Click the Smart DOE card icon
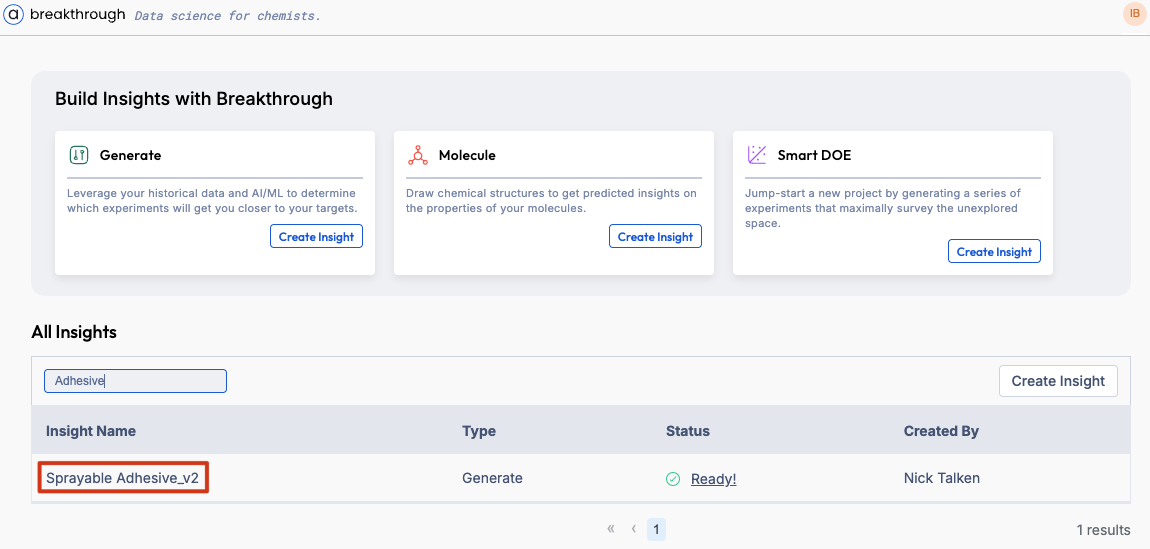The width and height of the screenshot is (1150, 549). pos(756,155)
